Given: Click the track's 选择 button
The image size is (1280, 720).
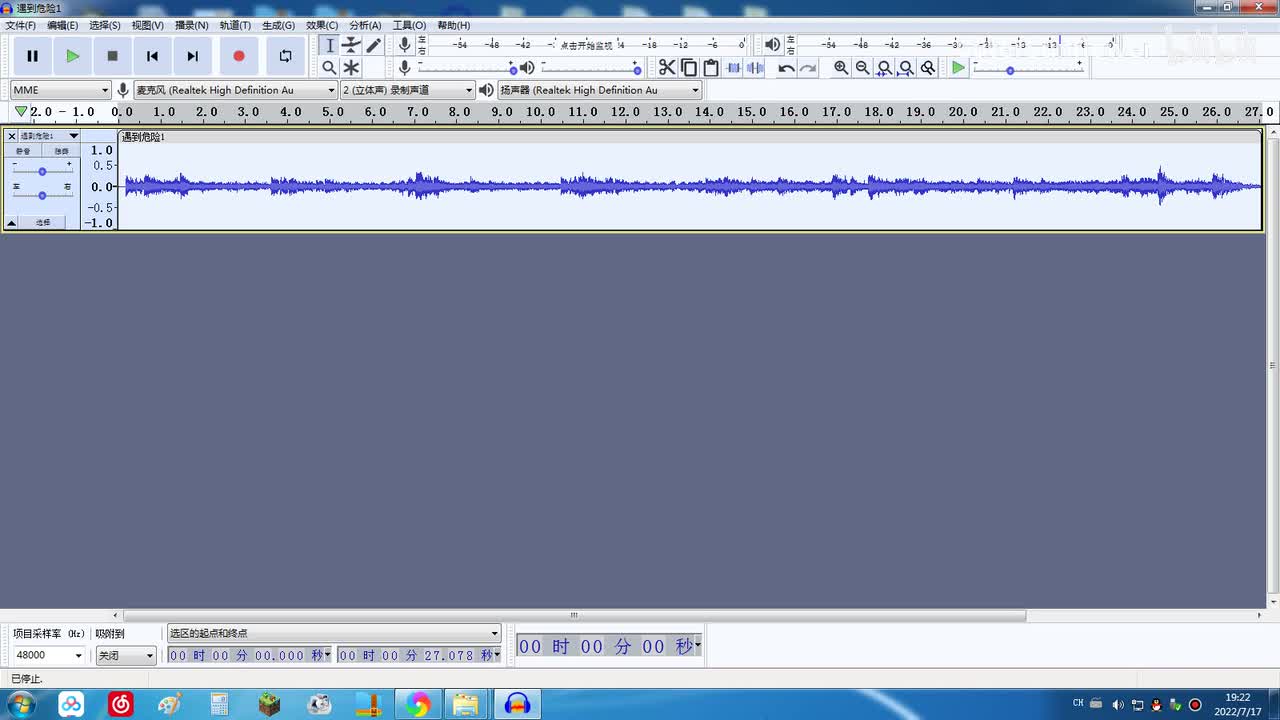Looking at the screenshot, I should point(43,222).
